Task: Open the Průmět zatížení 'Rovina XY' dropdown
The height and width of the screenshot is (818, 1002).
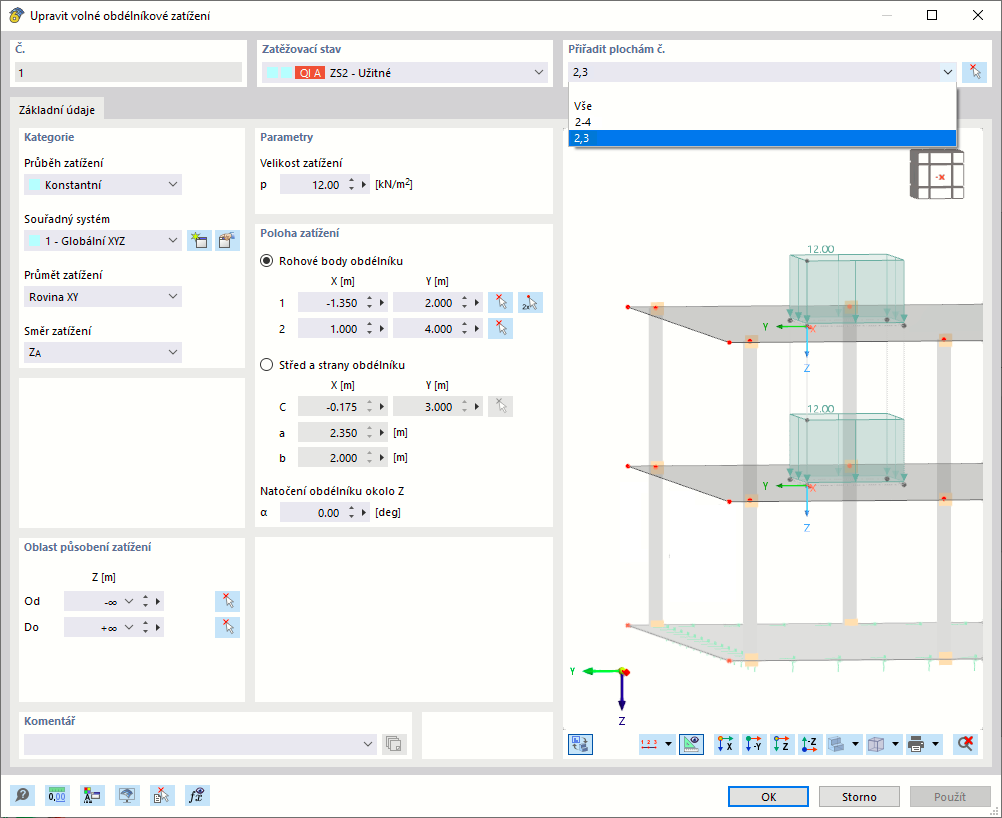Action: 173,297
